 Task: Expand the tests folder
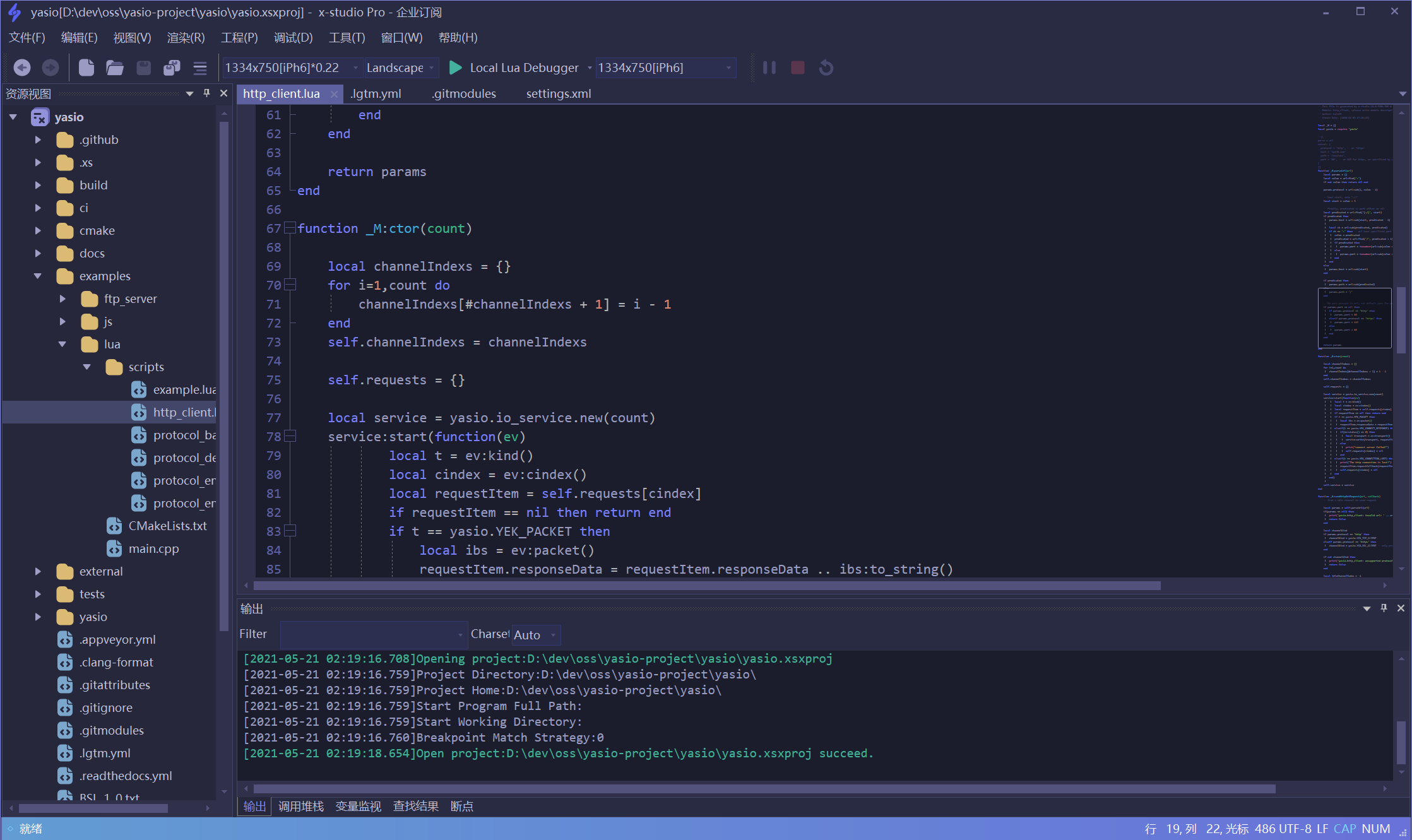[38, 594]
